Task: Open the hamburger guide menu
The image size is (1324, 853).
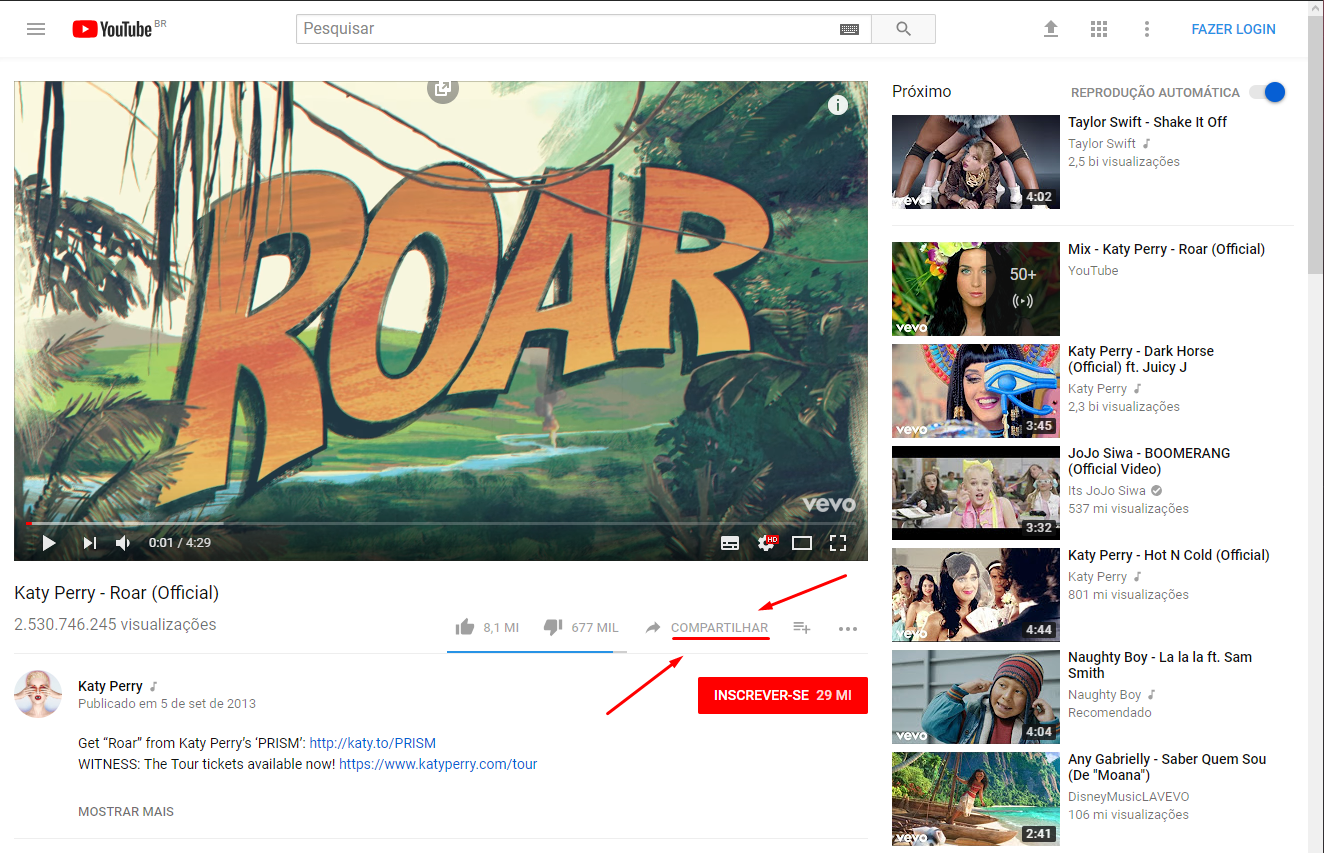Action: point(36,29)
